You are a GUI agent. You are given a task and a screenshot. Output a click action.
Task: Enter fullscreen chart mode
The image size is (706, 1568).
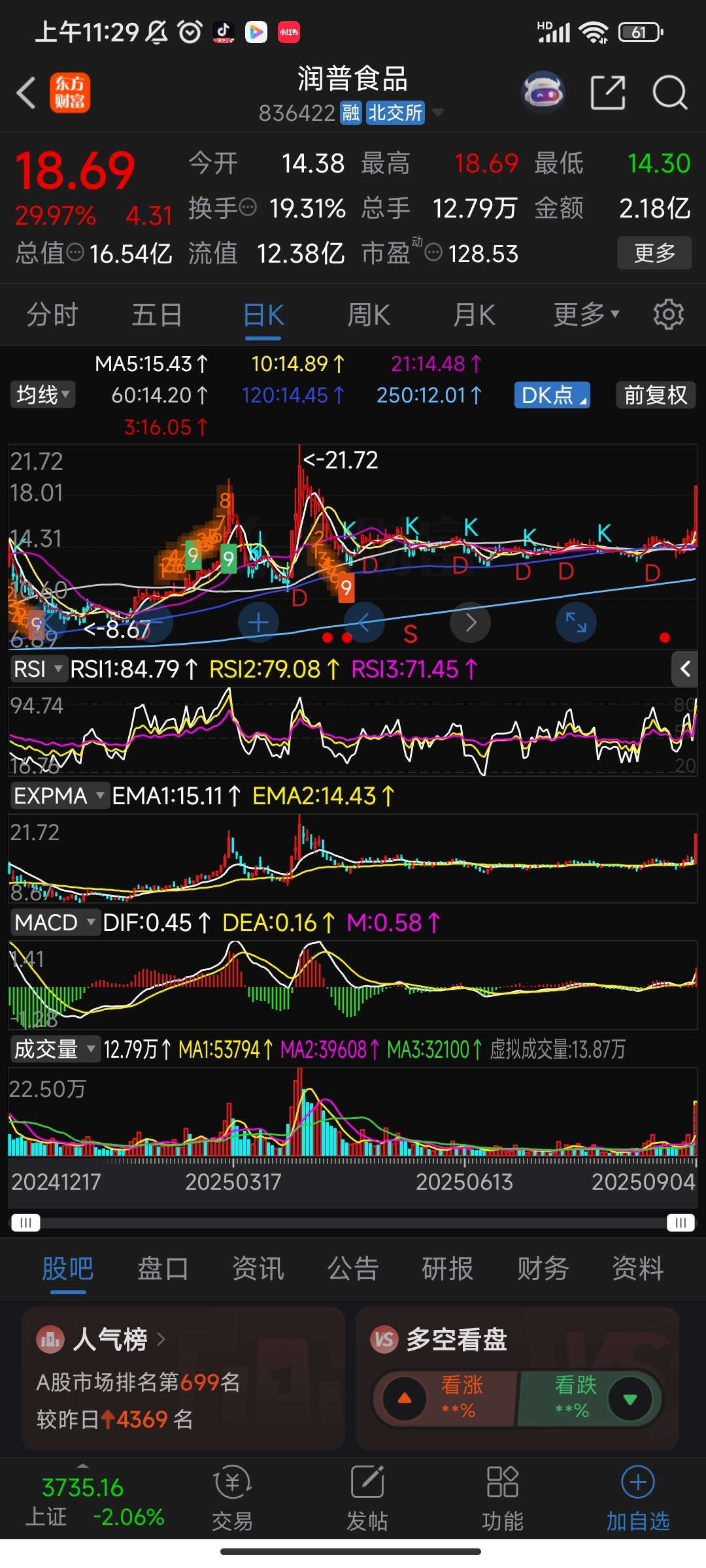click(x=576, y=623)
